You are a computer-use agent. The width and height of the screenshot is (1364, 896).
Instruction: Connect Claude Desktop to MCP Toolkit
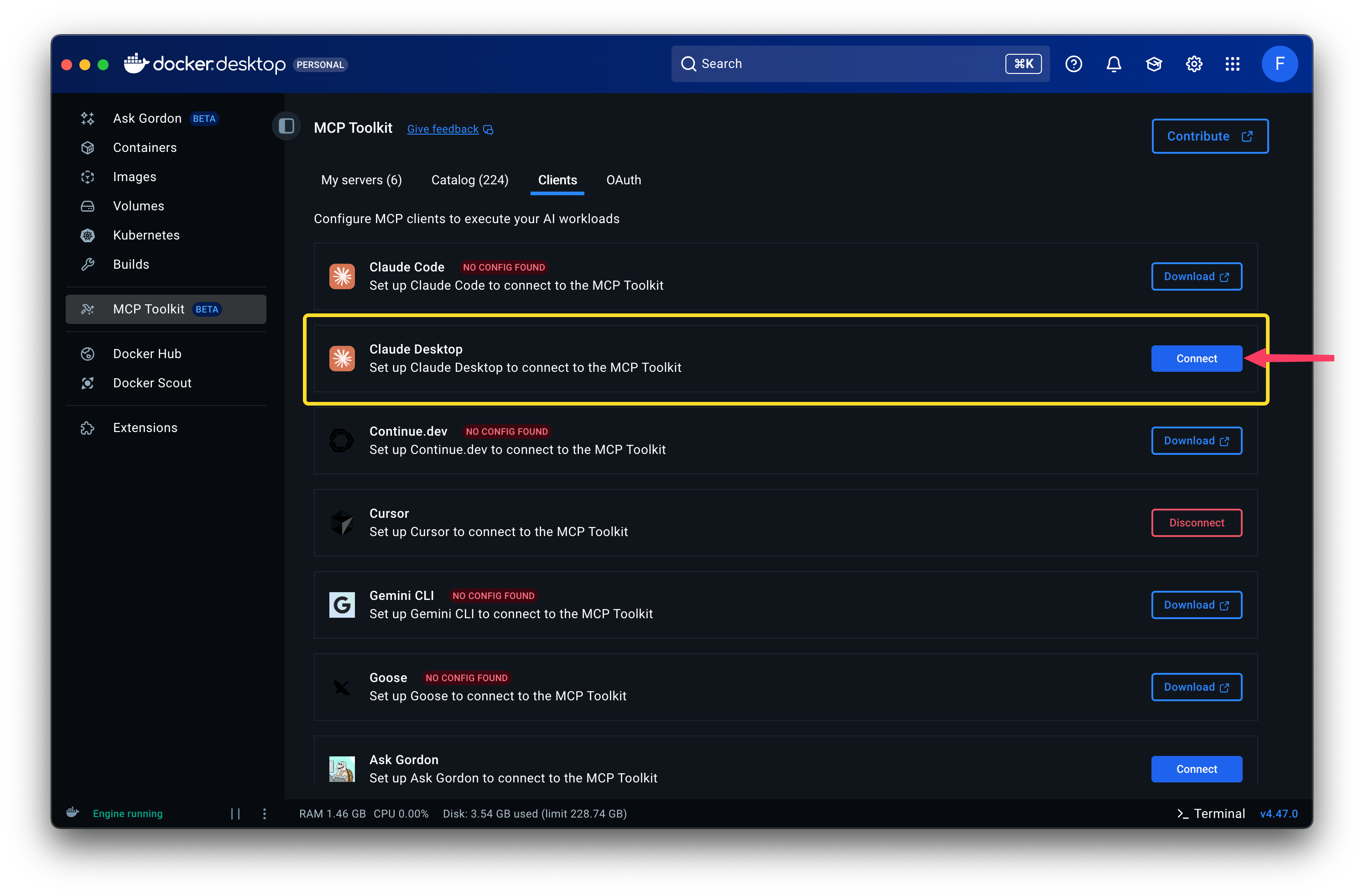pyautogui.click(x=1196, y=358)
